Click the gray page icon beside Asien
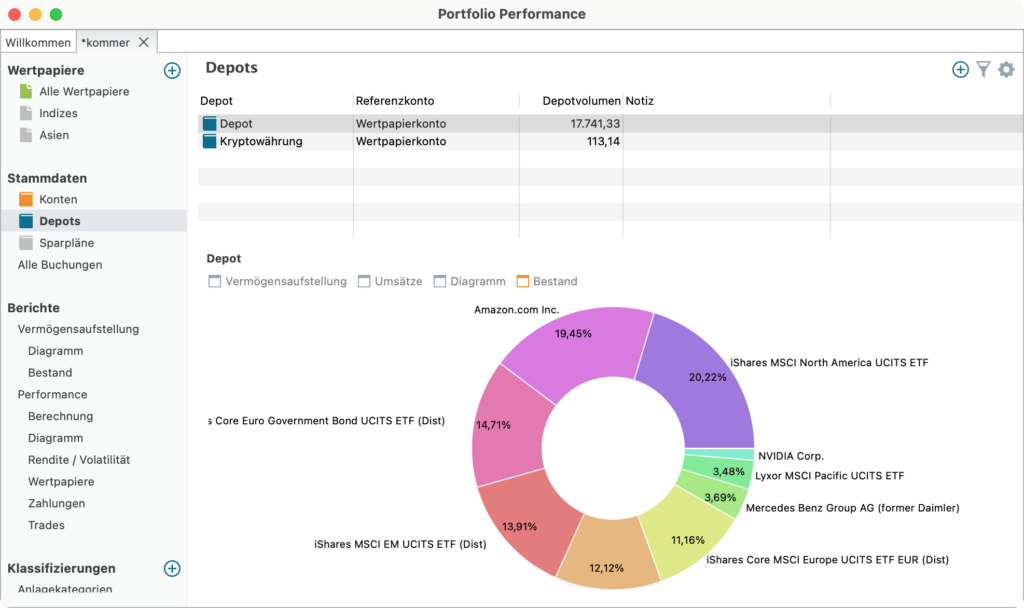The width and height of the screenshot is (1024, 608). [x=26, y=135]
